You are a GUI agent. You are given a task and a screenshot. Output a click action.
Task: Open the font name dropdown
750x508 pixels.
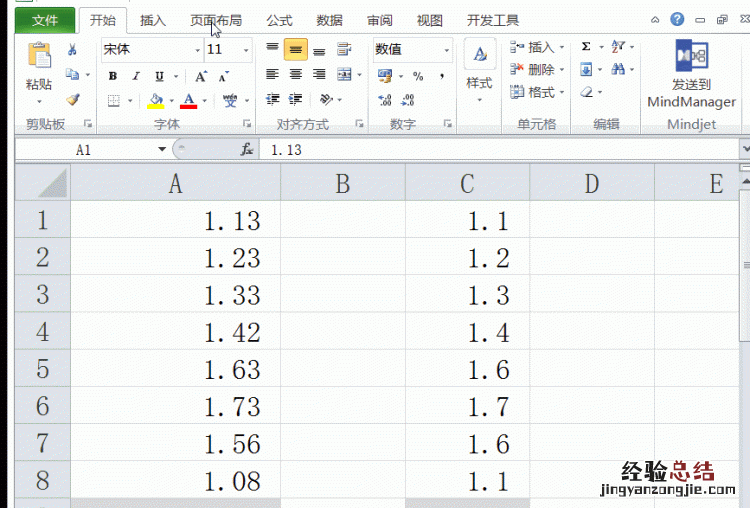click(x=197, y=50)
